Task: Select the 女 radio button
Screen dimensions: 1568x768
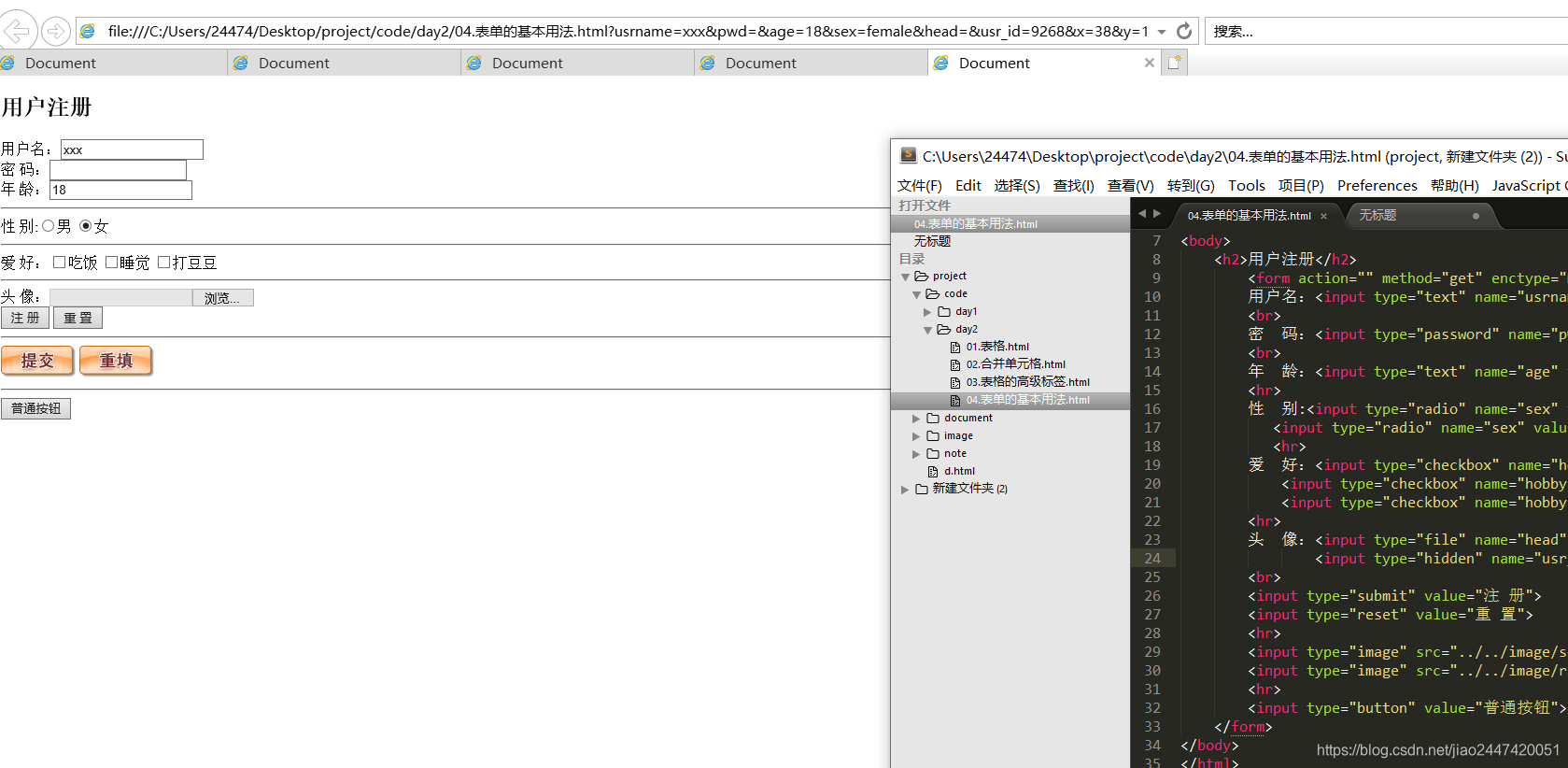Action: (86, 226)
